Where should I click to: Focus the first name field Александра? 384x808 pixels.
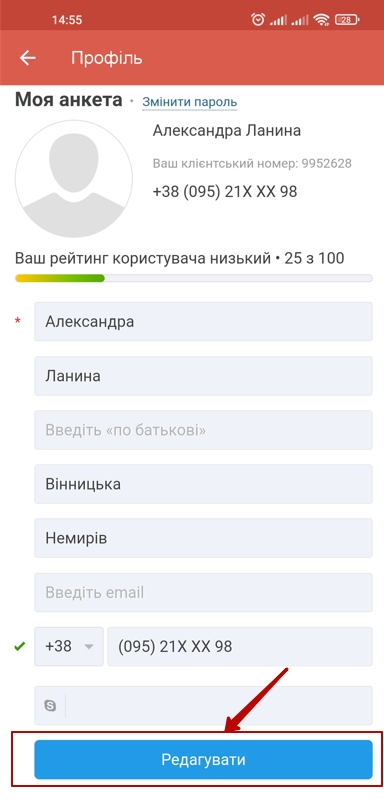click(x=203, y=322)
